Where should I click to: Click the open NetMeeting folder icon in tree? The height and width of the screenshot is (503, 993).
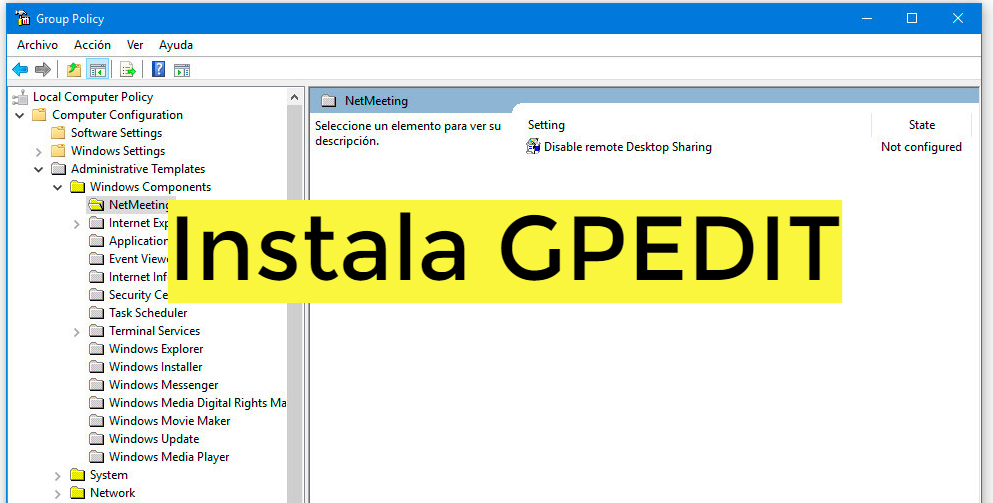click(96, 205)
